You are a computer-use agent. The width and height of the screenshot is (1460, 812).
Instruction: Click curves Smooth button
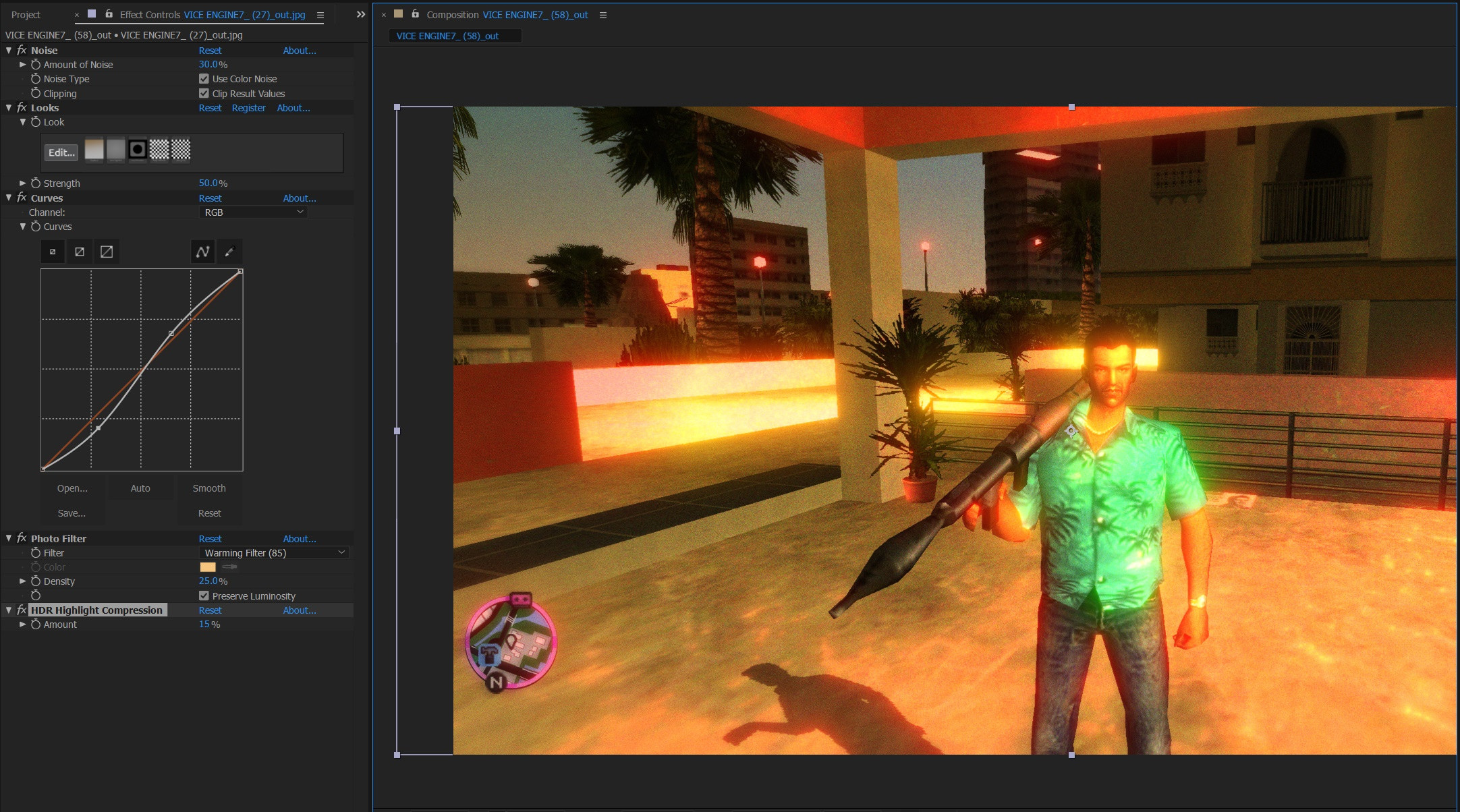point(209,488)
